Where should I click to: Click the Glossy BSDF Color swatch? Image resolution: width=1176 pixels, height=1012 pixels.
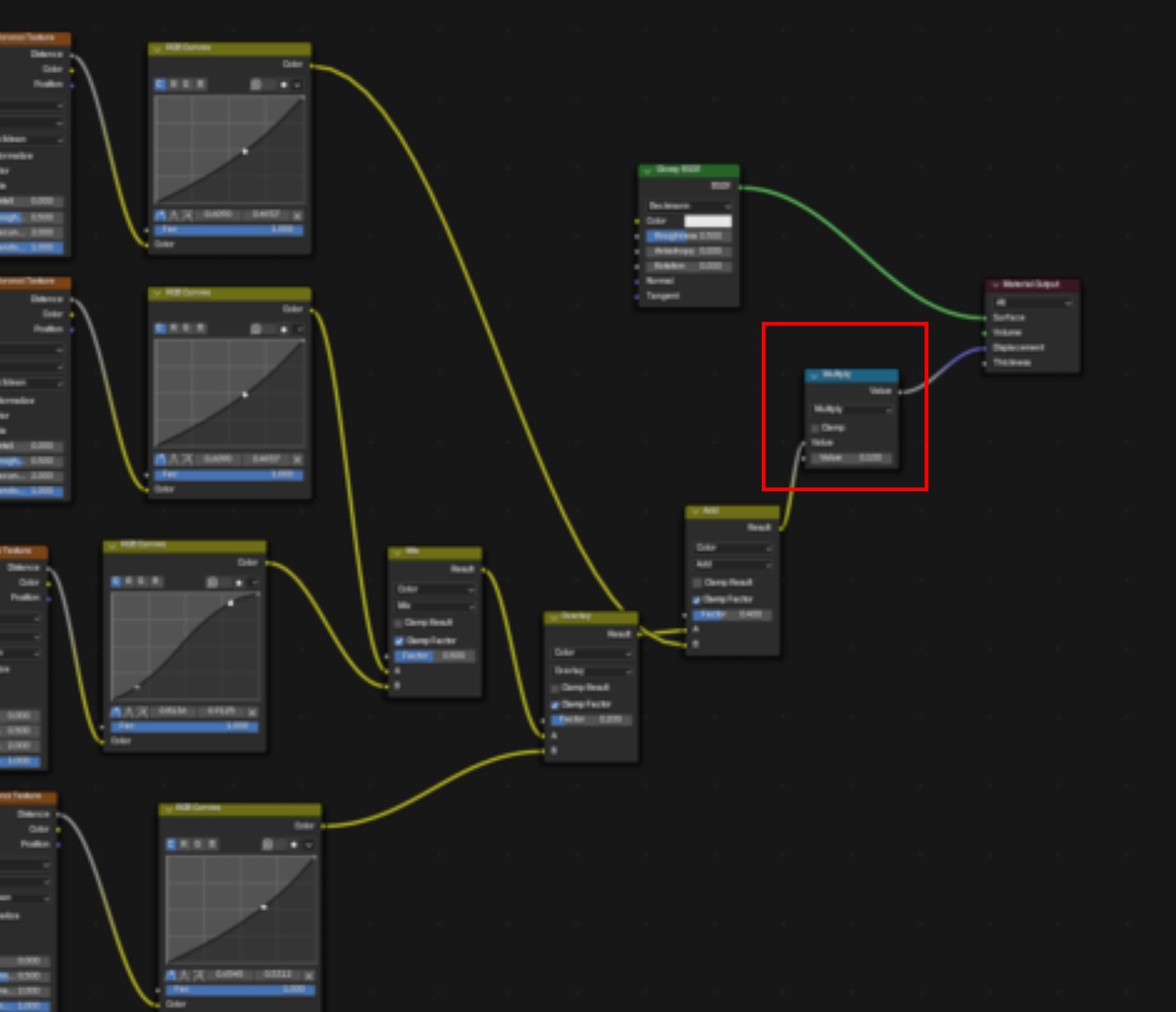[x=708, y=221]
